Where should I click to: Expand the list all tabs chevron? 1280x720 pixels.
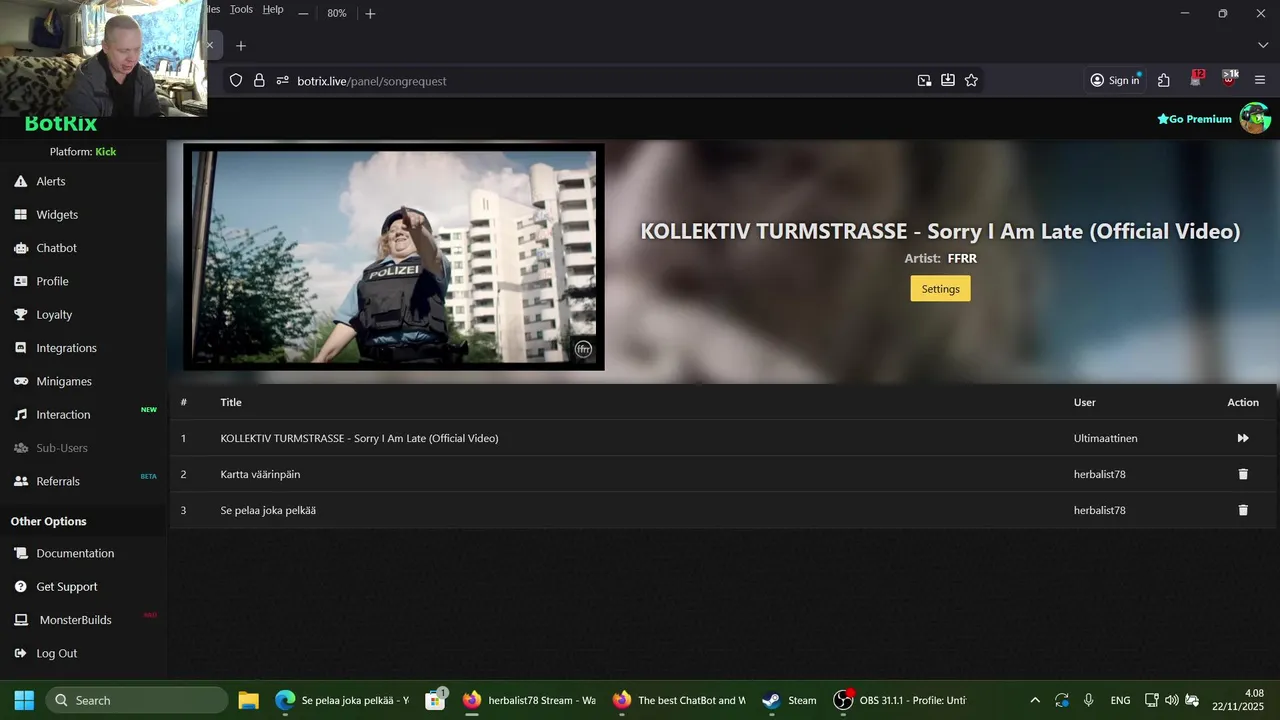pyautogui.click(x=1262, y=46)
